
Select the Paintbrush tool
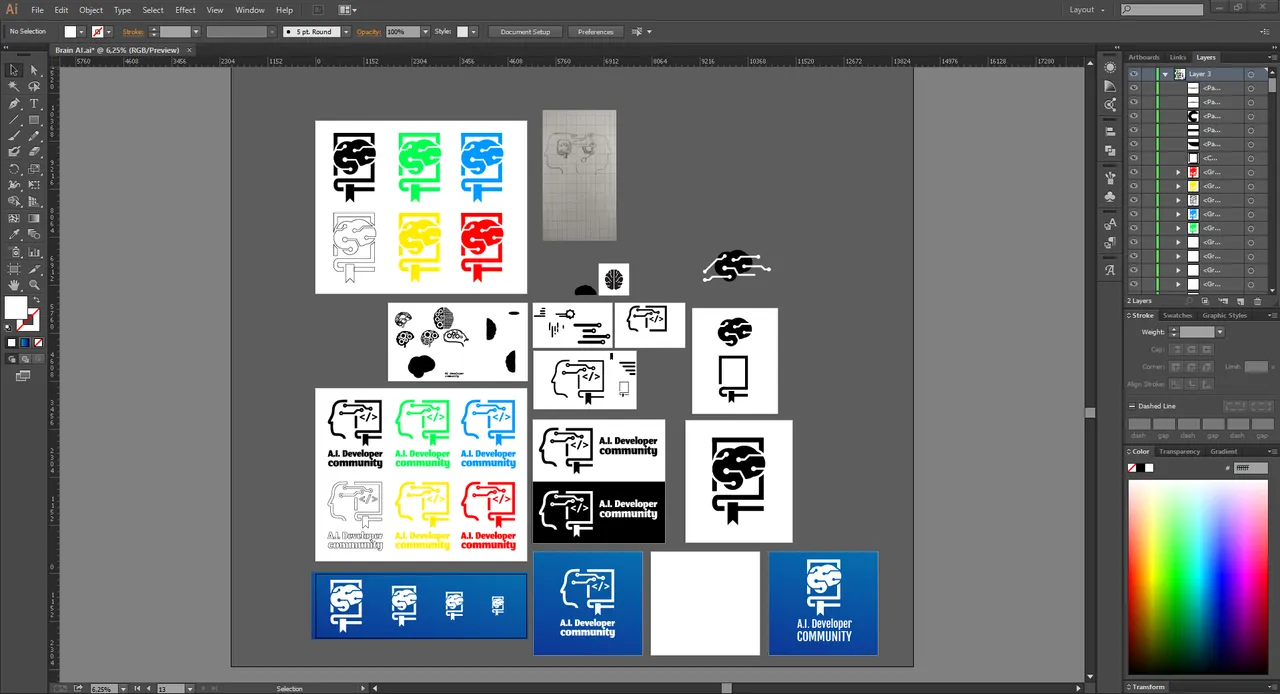(14, 136)
